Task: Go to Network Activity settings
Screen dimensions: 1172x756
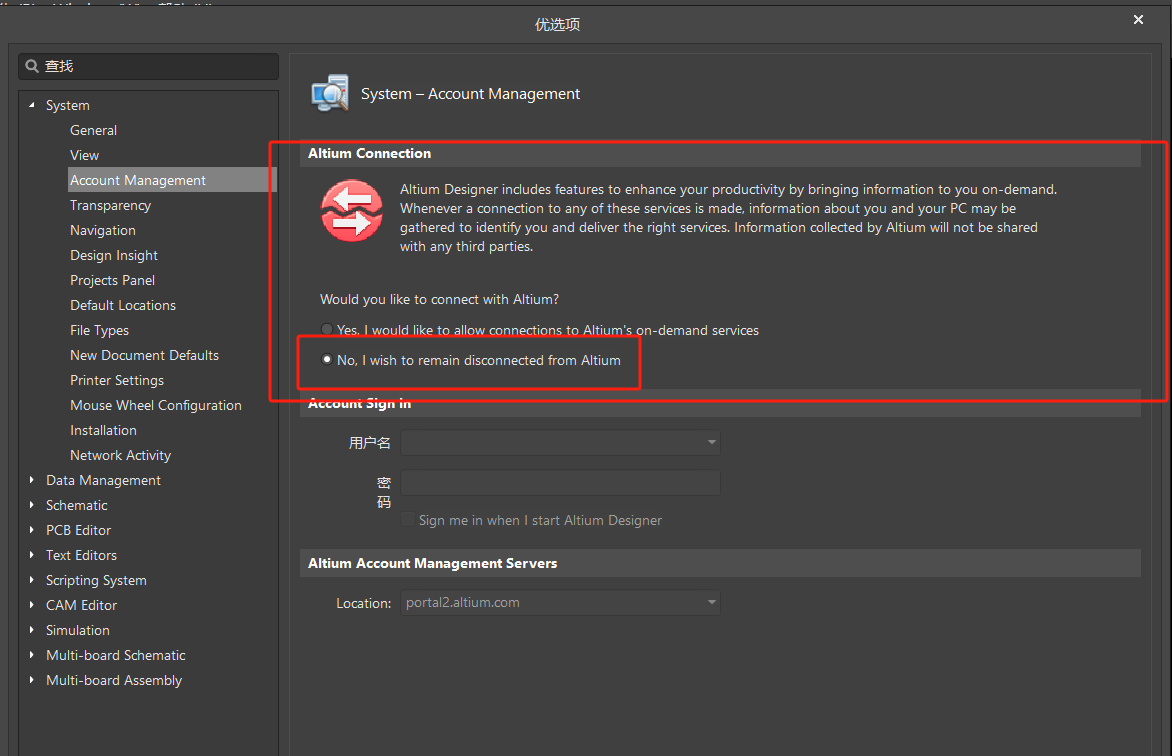Action: click(x=120, y=455)
